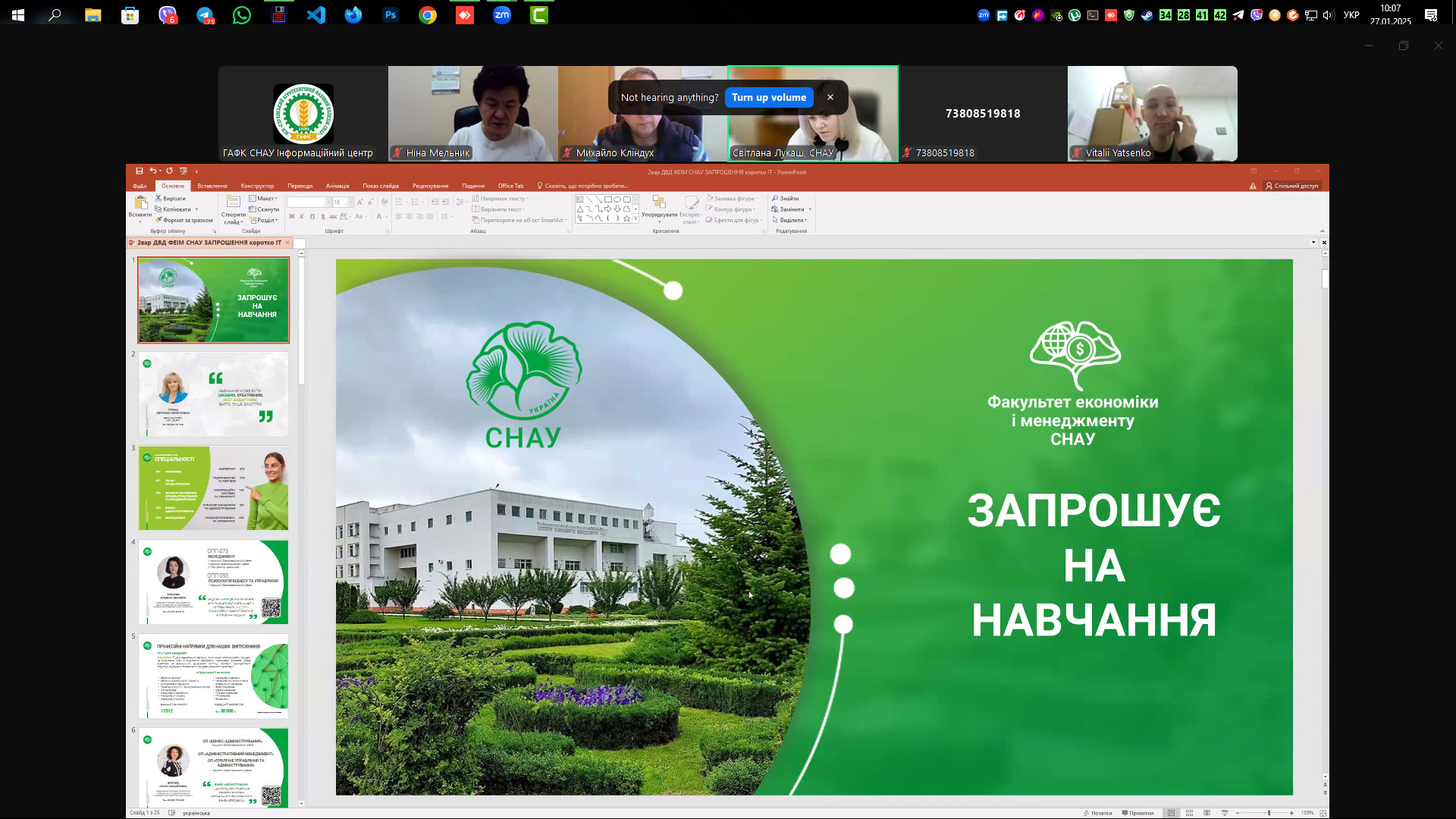
Task: Open Windows Start menu
Action: click(18, 14)
